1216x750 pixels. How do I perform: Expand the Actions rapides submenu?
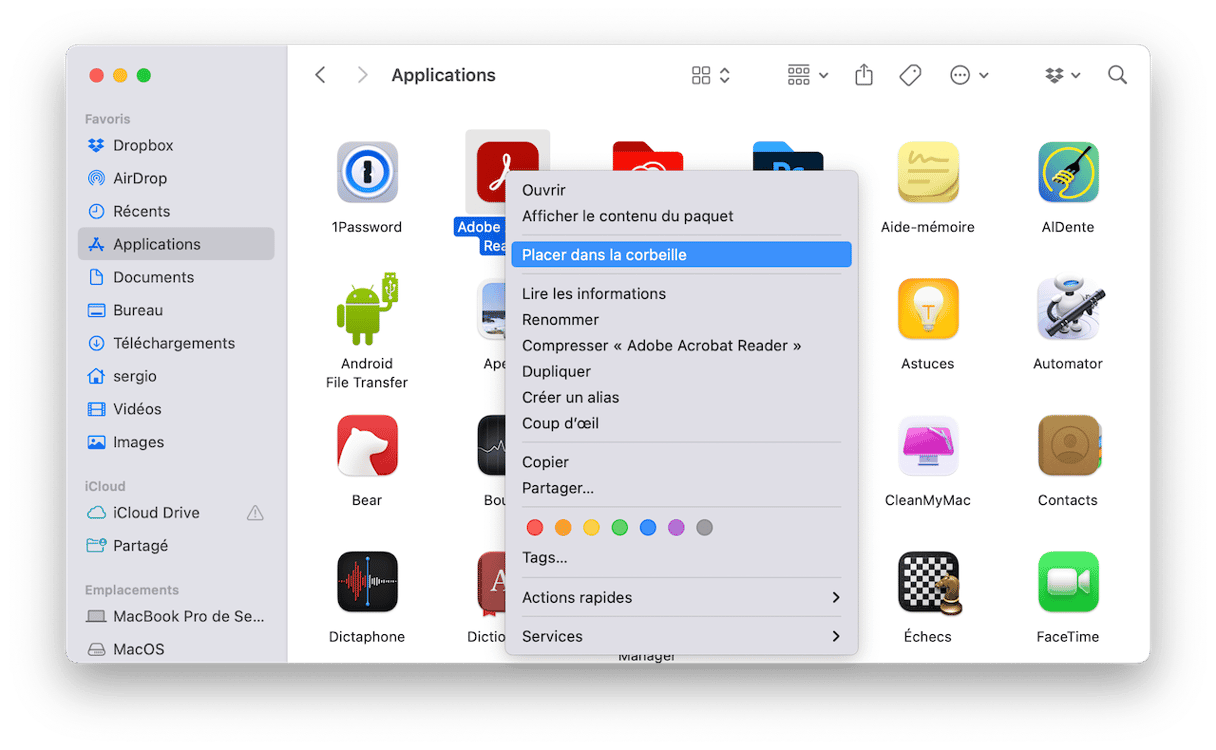click(680, 598)
